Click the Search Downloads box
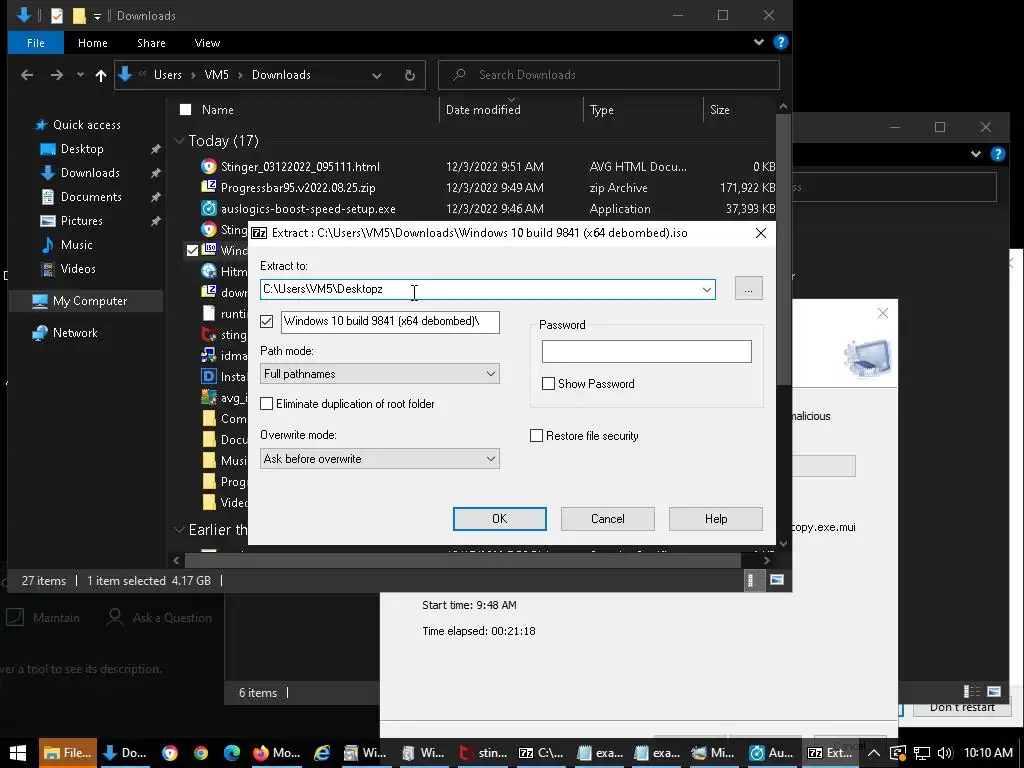 click(609, 75)
